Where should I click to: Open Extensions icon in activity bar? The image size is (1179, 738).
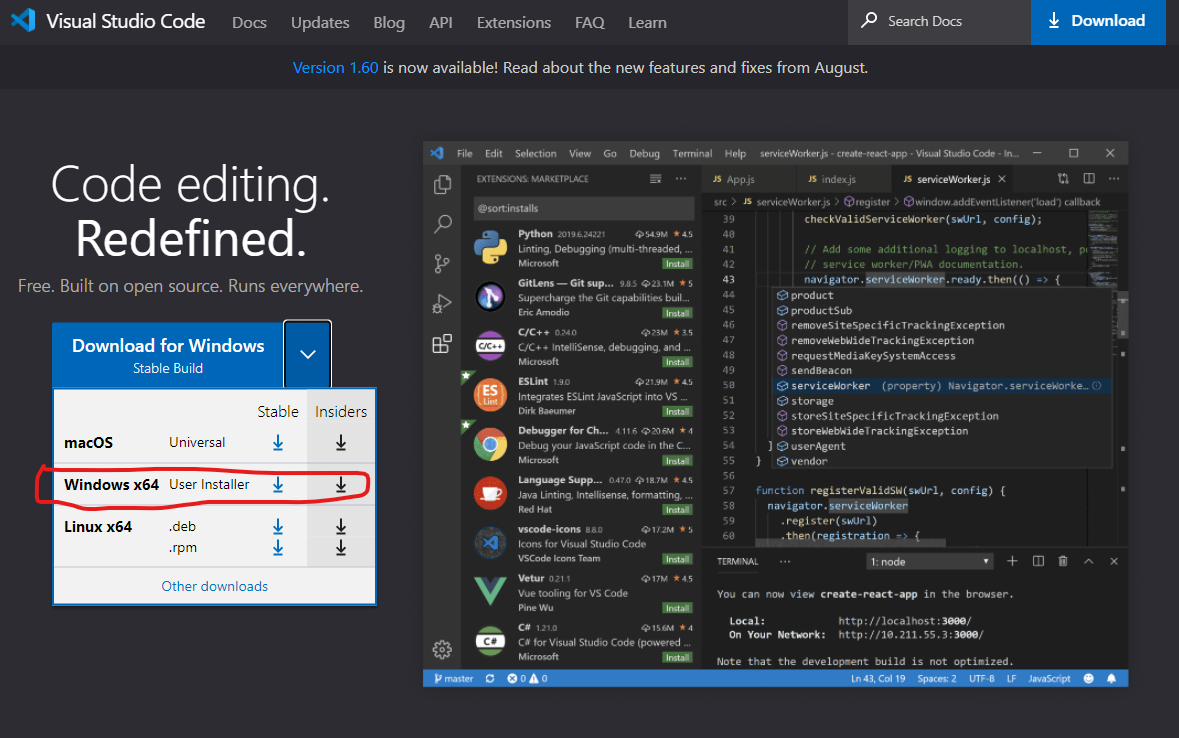(442, 344)
